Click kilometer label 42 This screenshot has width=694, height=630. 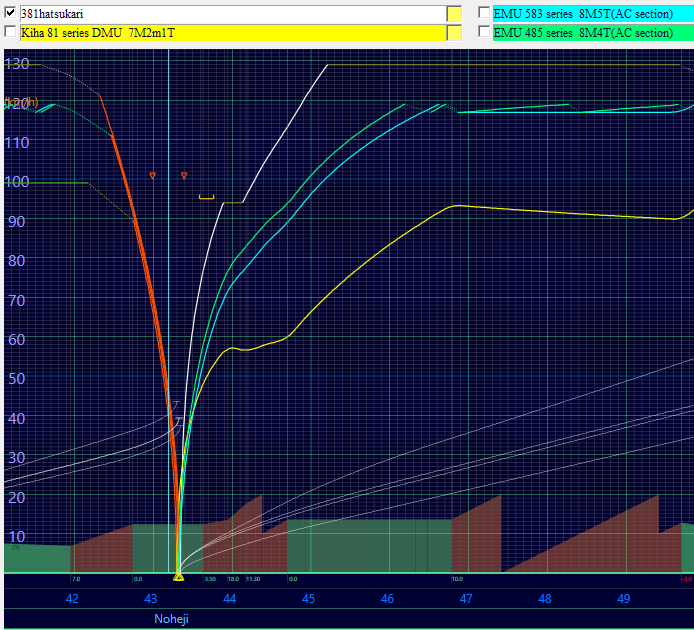click(72, 599)
